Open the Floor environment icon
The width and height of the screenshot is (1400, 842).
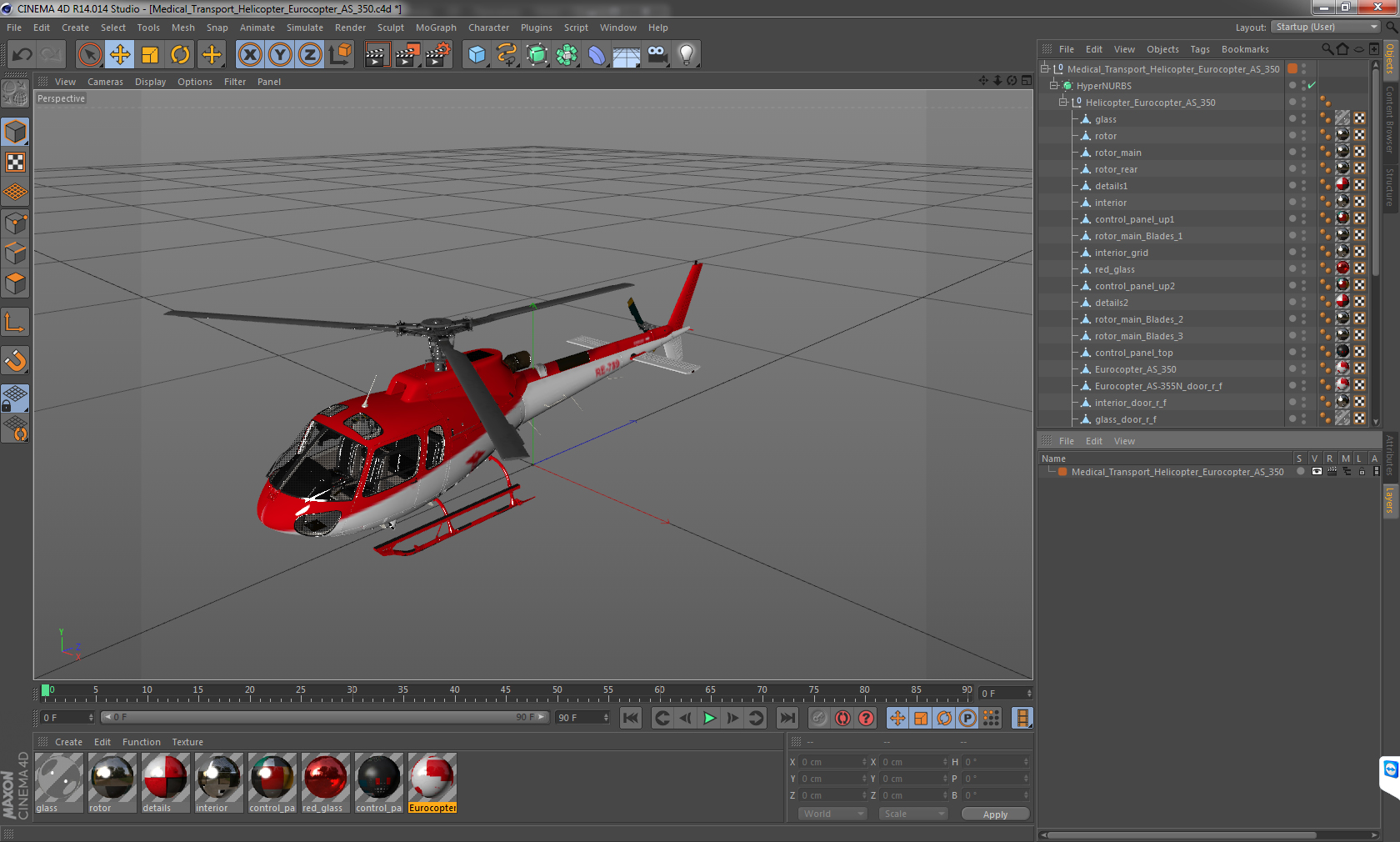click(x=627, y=55)
